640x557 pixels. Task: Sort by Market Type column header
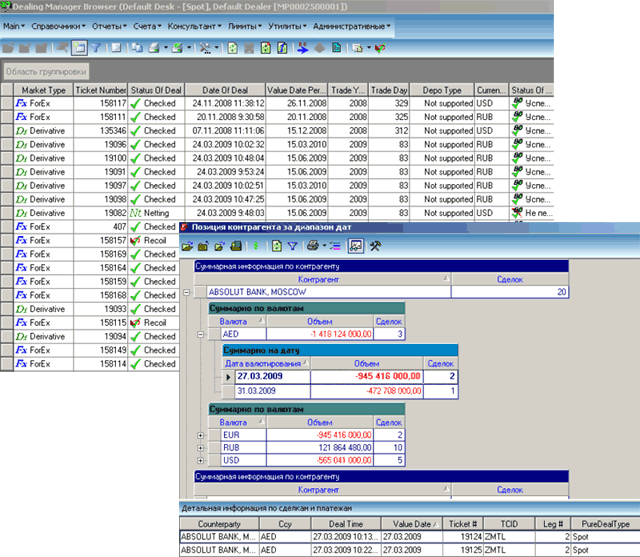pyautogui.click(x=43, y=90)
